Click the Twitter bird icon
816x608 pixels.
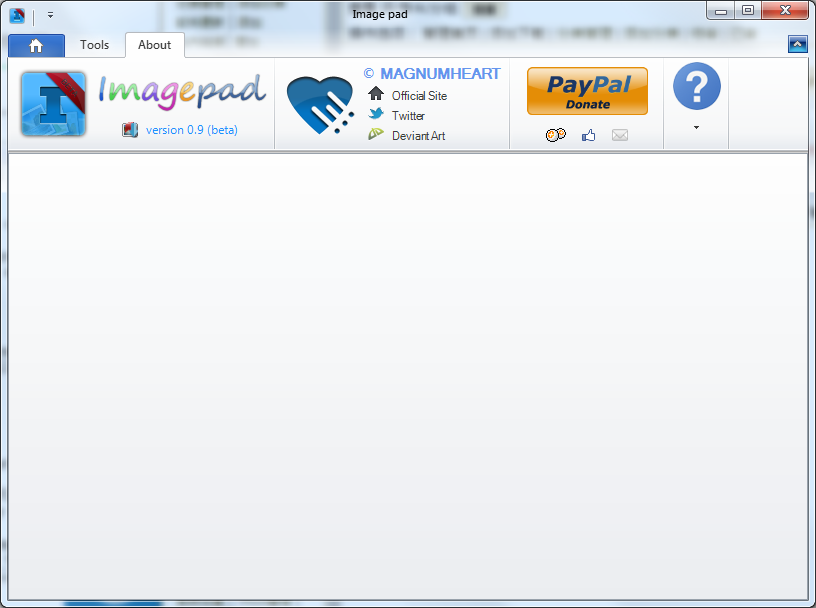pos(376,114)
